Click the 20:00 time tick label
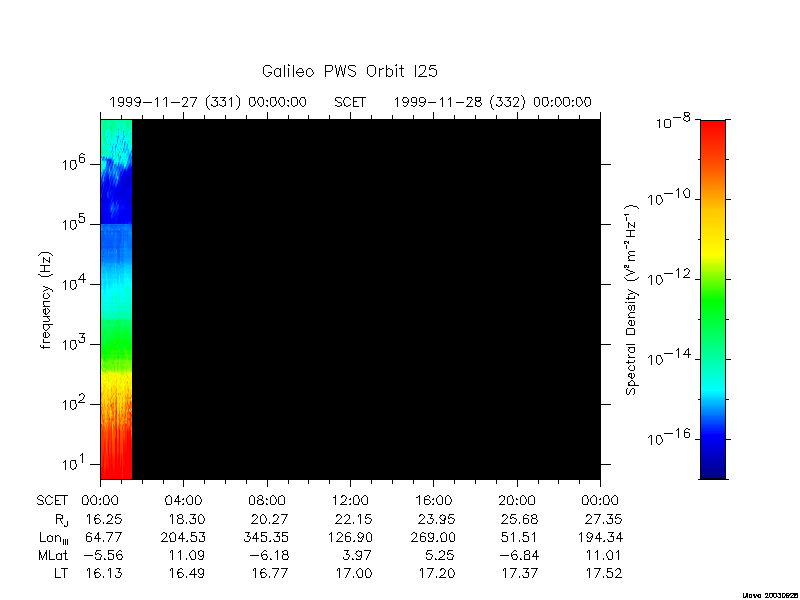 click(517, 501)
